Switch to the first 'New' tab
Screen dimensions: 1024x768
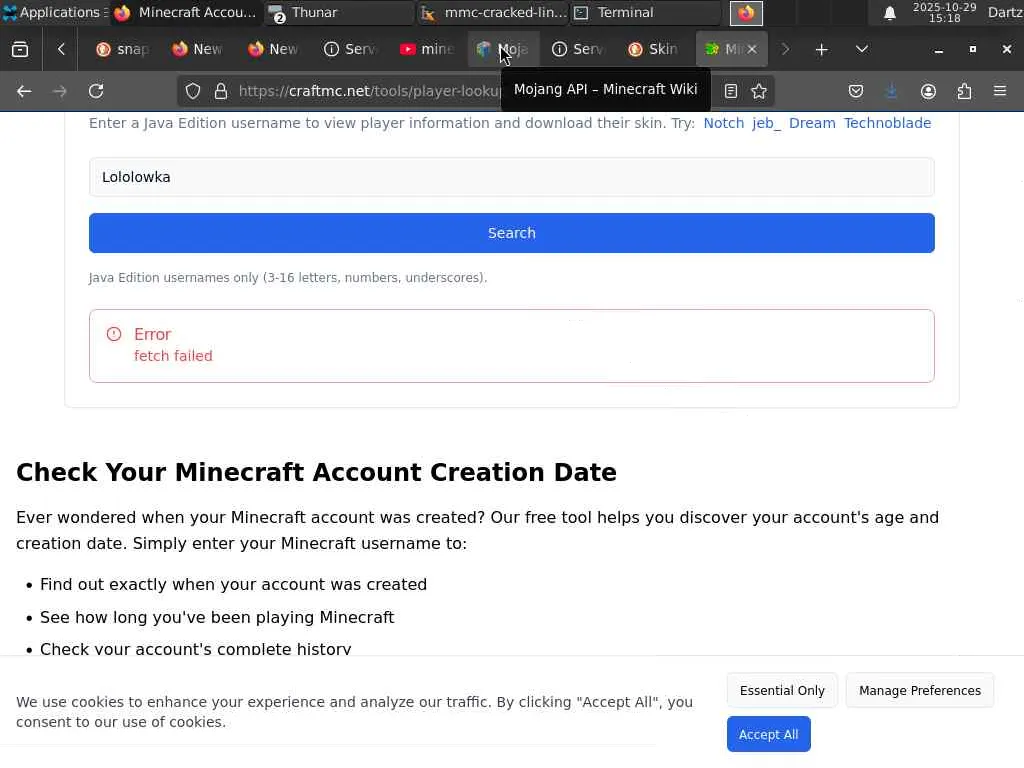pos(197,49)
